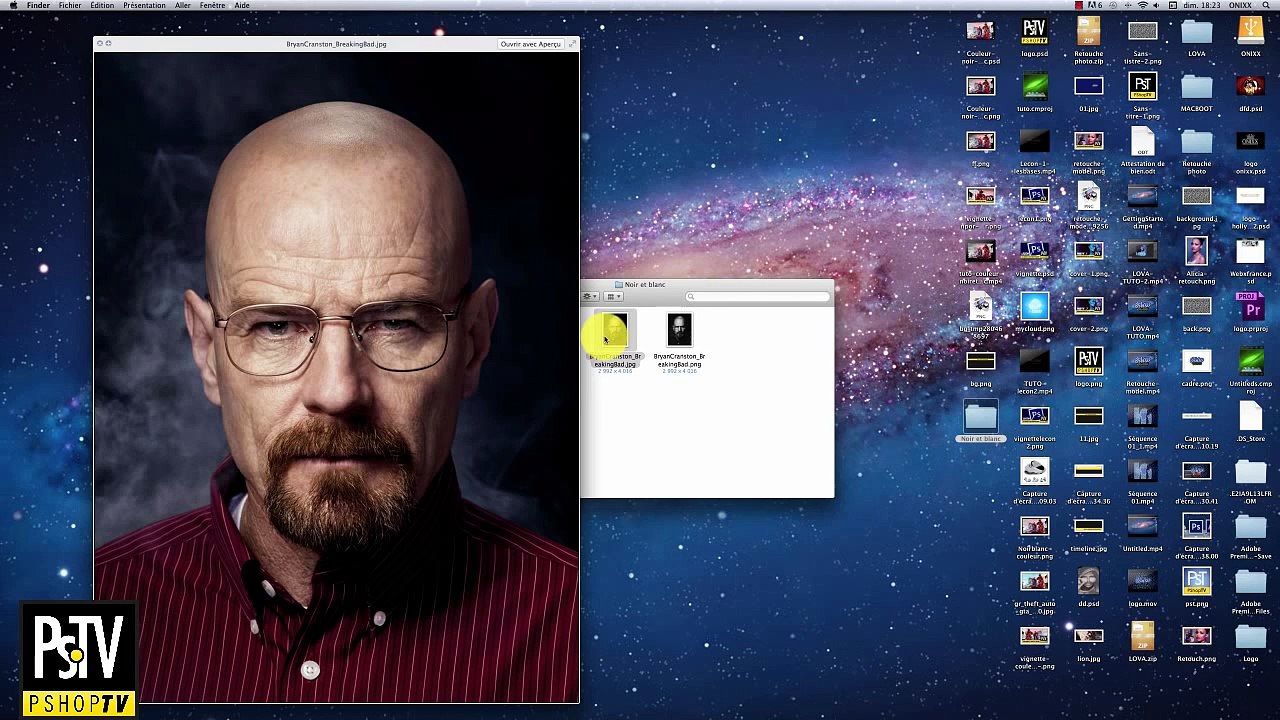The width and height of the screenshot is (1280, 720).
Task: Select the bg.png file icon
Action: pos(980,362)
